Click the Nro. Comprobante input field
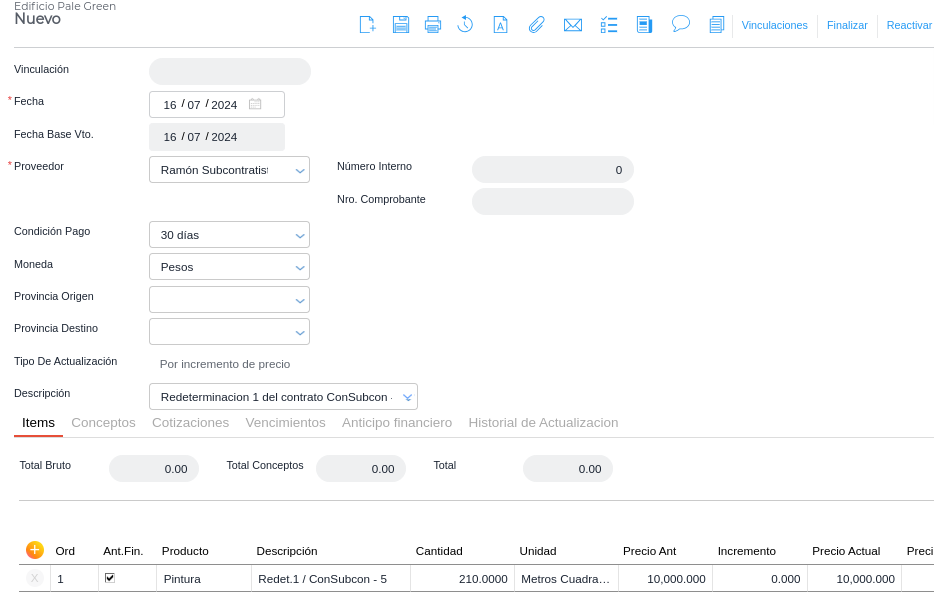This screenshot has height=606, width=934. [552, 201]
